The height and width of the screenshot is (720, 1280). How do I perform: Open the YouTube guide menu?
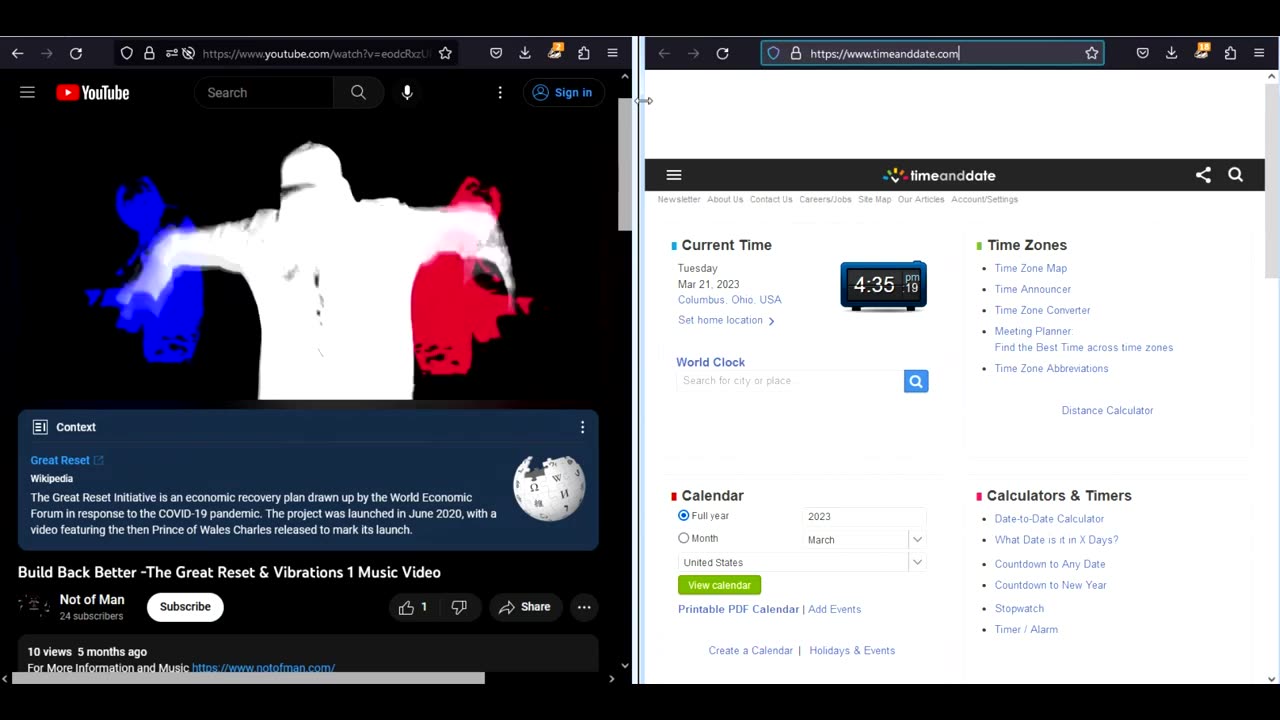27,92
